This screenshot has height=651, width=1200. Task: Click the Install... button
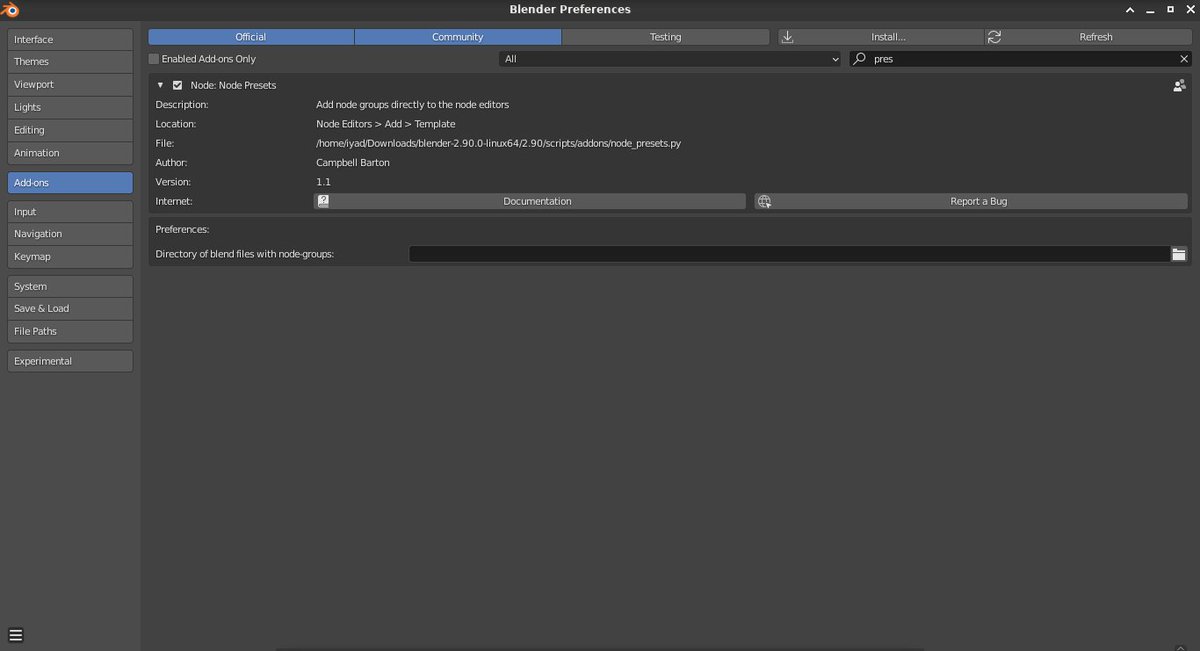pos(881,37)
